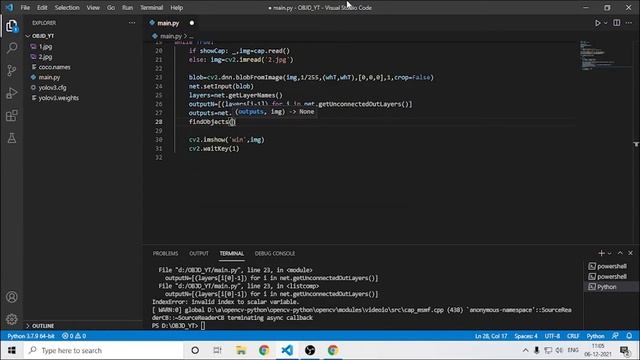Open the File menu
Screen dimensions: 640x360
(25, 8)
